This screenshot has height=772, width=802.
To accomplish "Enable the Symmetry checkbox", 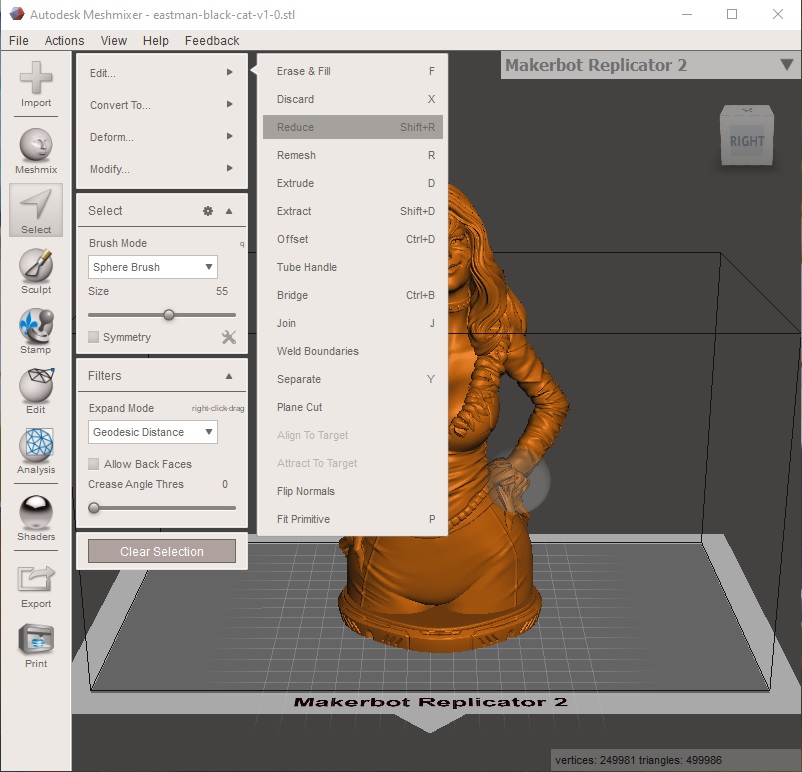I will point(93,337).
